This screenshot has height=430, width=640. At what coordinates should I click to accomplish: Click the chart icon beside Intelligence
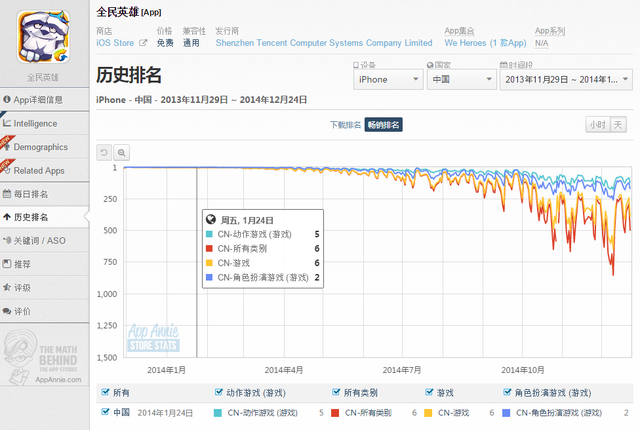[7, 122]
